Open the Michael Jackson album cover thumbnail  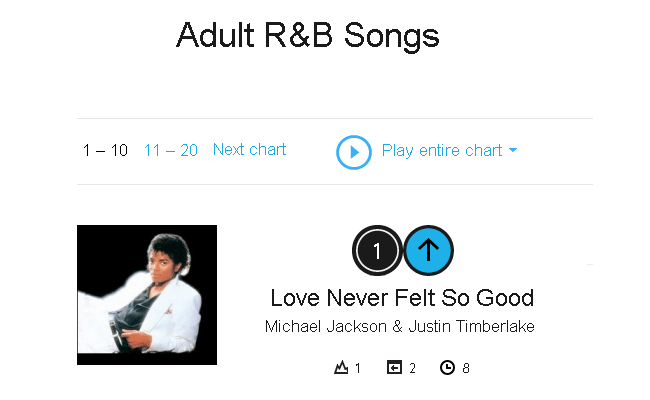coord(147,295)
